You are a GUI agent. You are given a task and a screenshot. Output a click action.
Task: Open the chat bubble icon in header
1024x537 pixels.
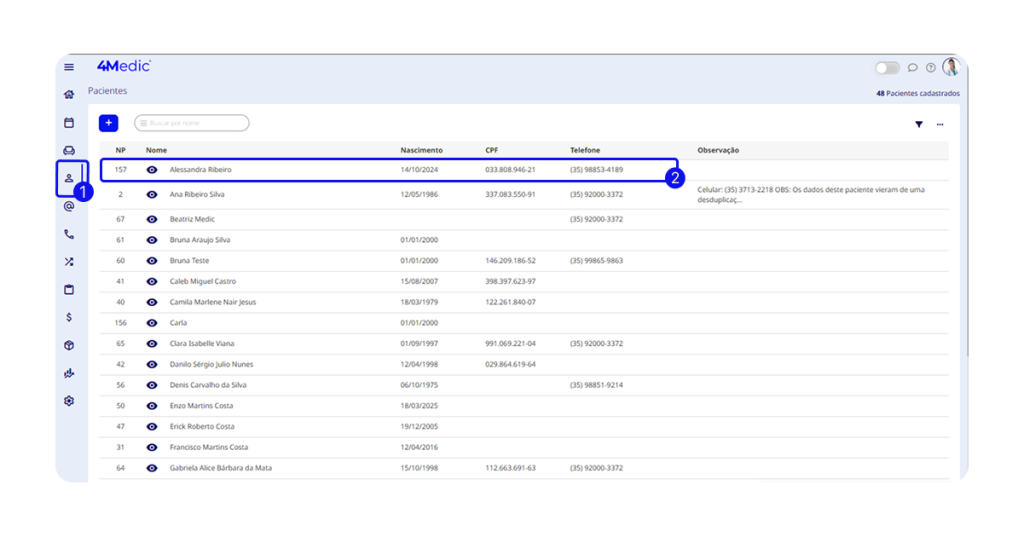click(x=912, y=68)
